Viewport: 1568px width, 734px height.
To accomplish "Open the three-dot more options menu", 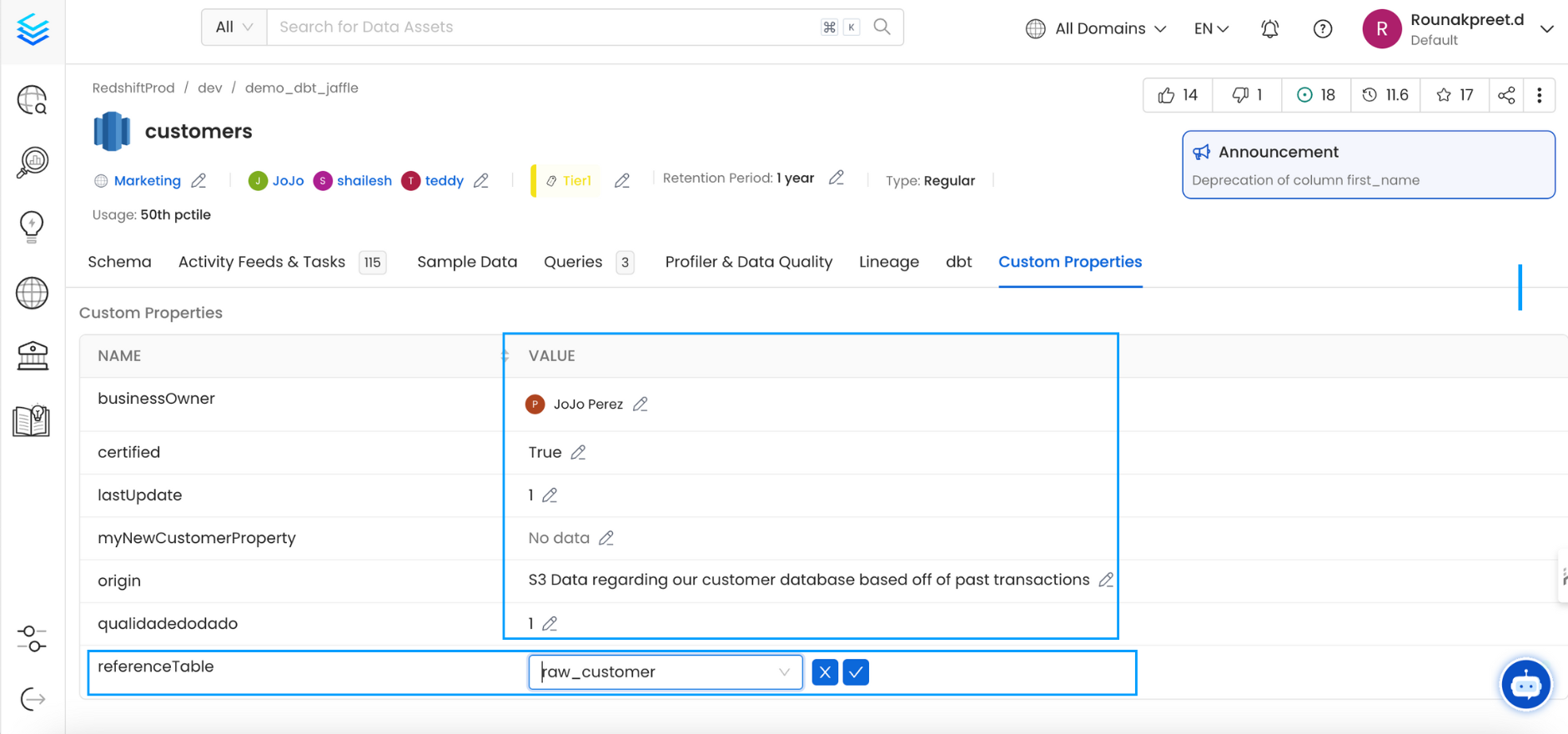I will [1540, 95].
